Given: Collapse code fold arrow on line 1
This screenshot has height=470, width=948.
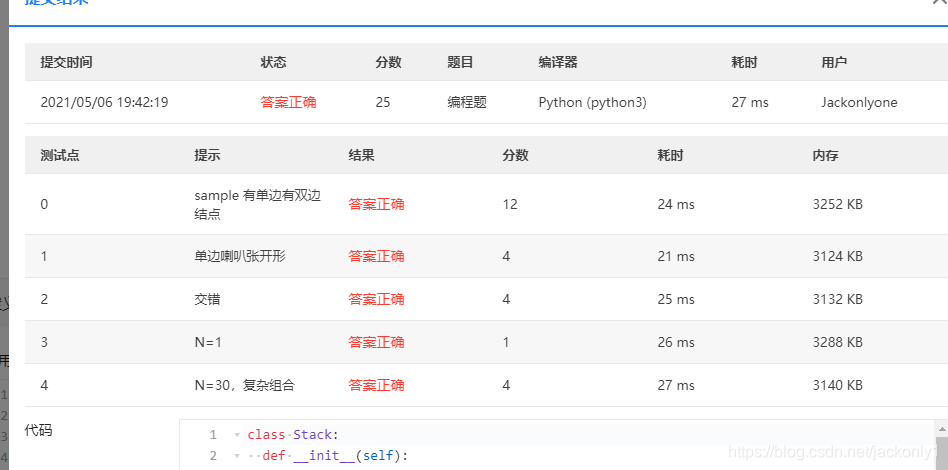Looking at the screenshot, I should click(236, 435).
